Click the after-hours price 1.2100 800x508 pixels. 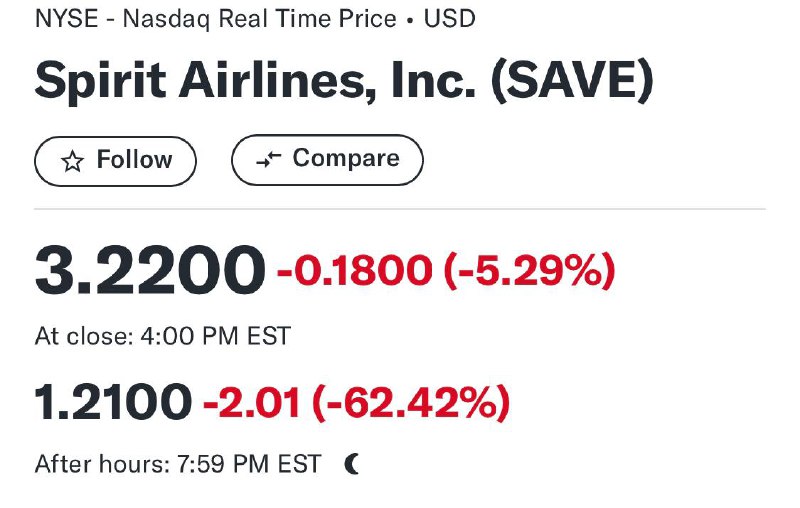[x=113, y=402]
